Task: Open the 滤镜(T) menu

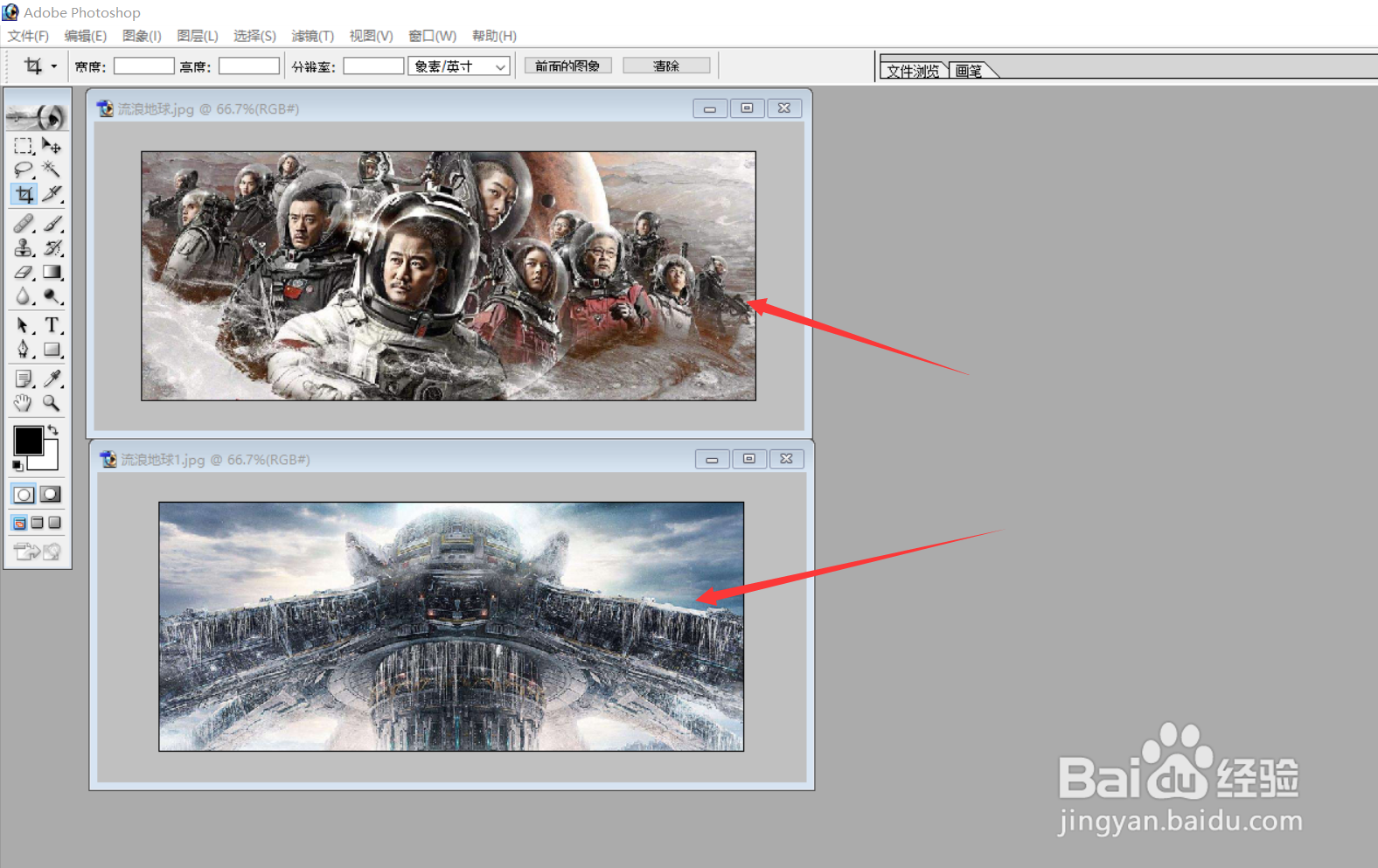Action: (312, 36)
